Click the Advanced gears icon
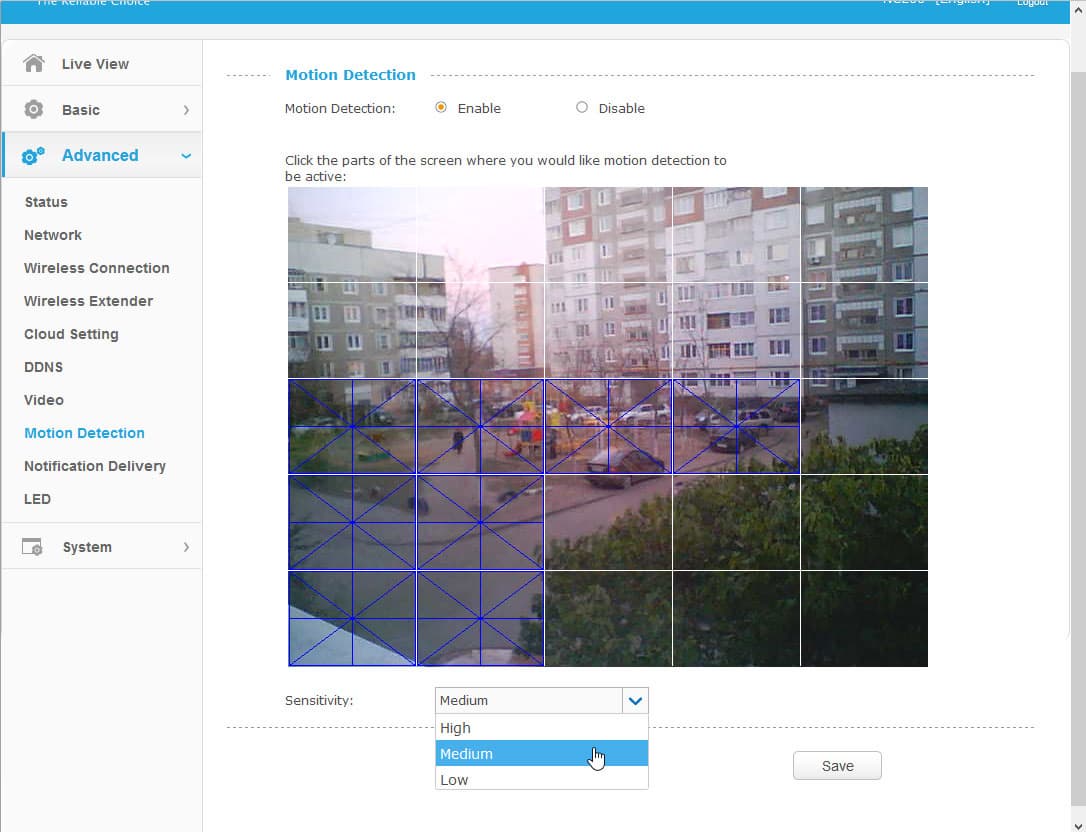The width and height of the screenshot is (1086, 832). tap(33, 156)
